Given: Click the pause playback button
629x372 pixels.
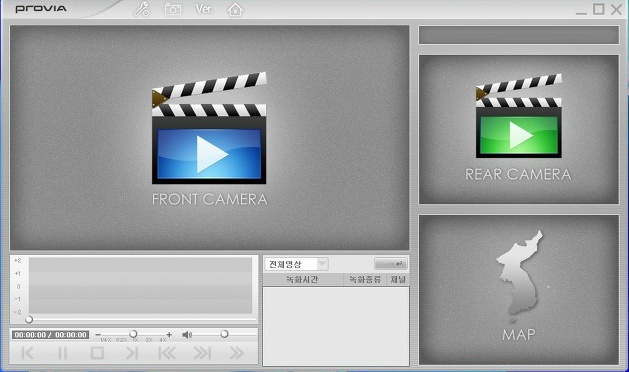Looking at the screenshot, I should 63,353.
